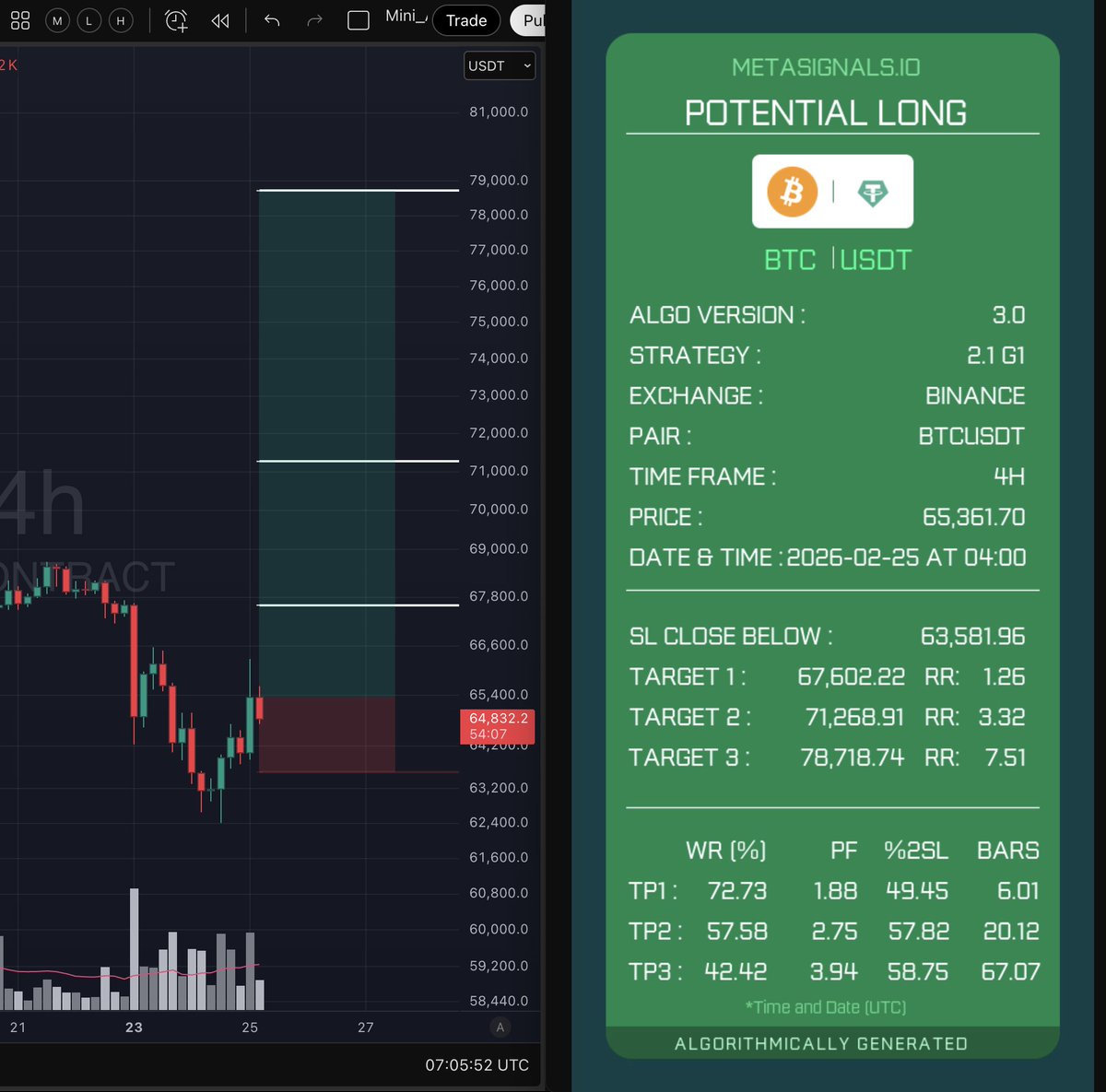Select the L circle button in toolbar
The width and height of the screenshot is (1106, 1092).
(88, 20)
